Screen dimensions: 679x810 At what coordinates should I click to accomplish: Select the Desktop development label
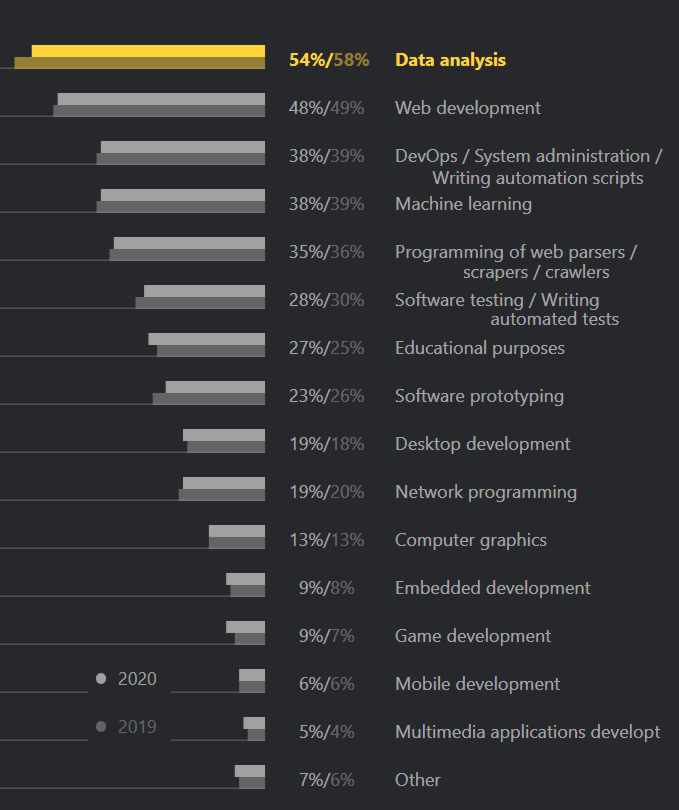[483, 444]
